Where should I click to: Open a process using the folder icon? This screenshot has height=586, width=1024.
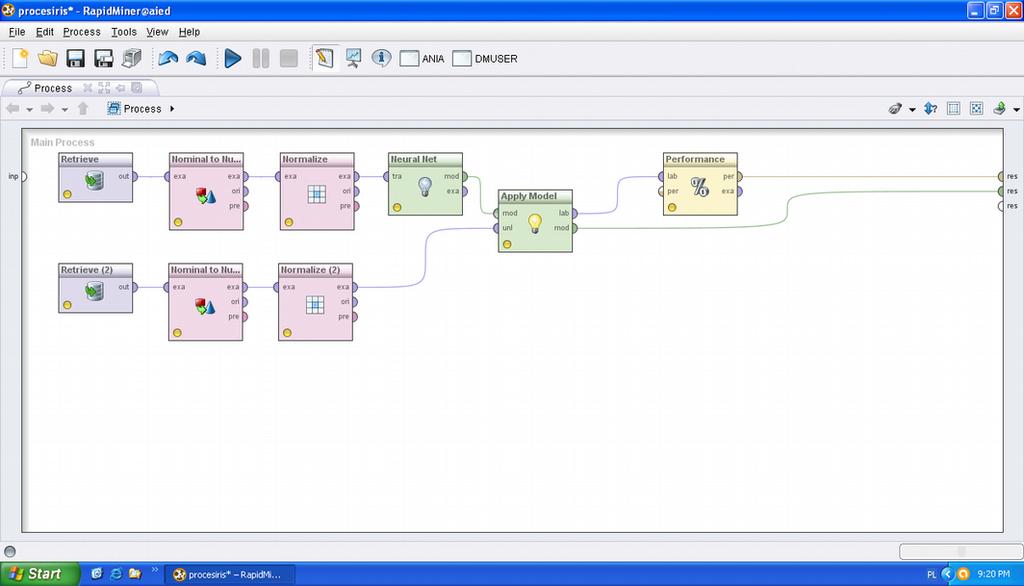tap(48, 58)
